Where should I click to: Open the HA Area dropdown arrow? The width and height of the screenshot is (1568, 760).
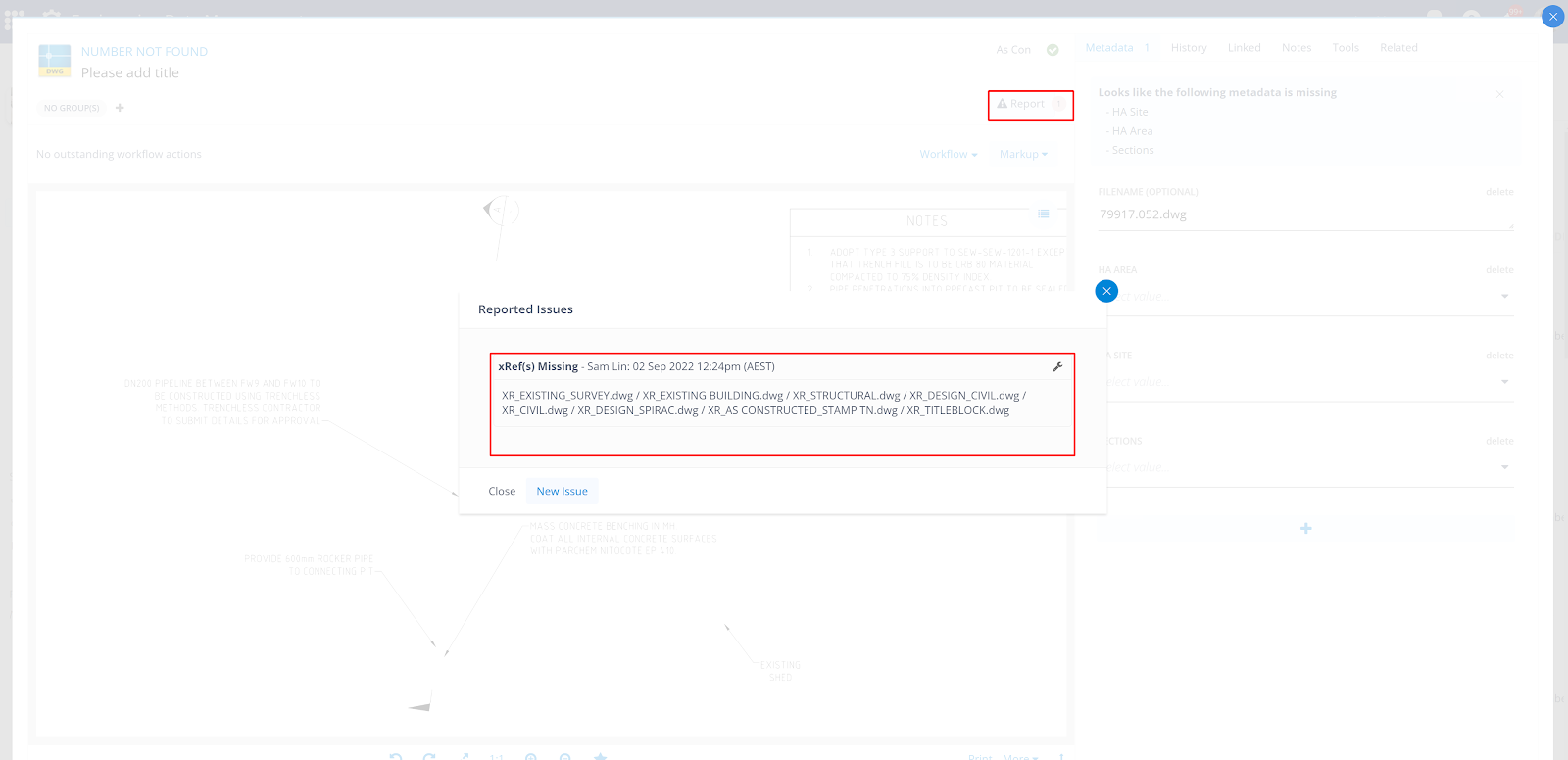[1504, 297]
